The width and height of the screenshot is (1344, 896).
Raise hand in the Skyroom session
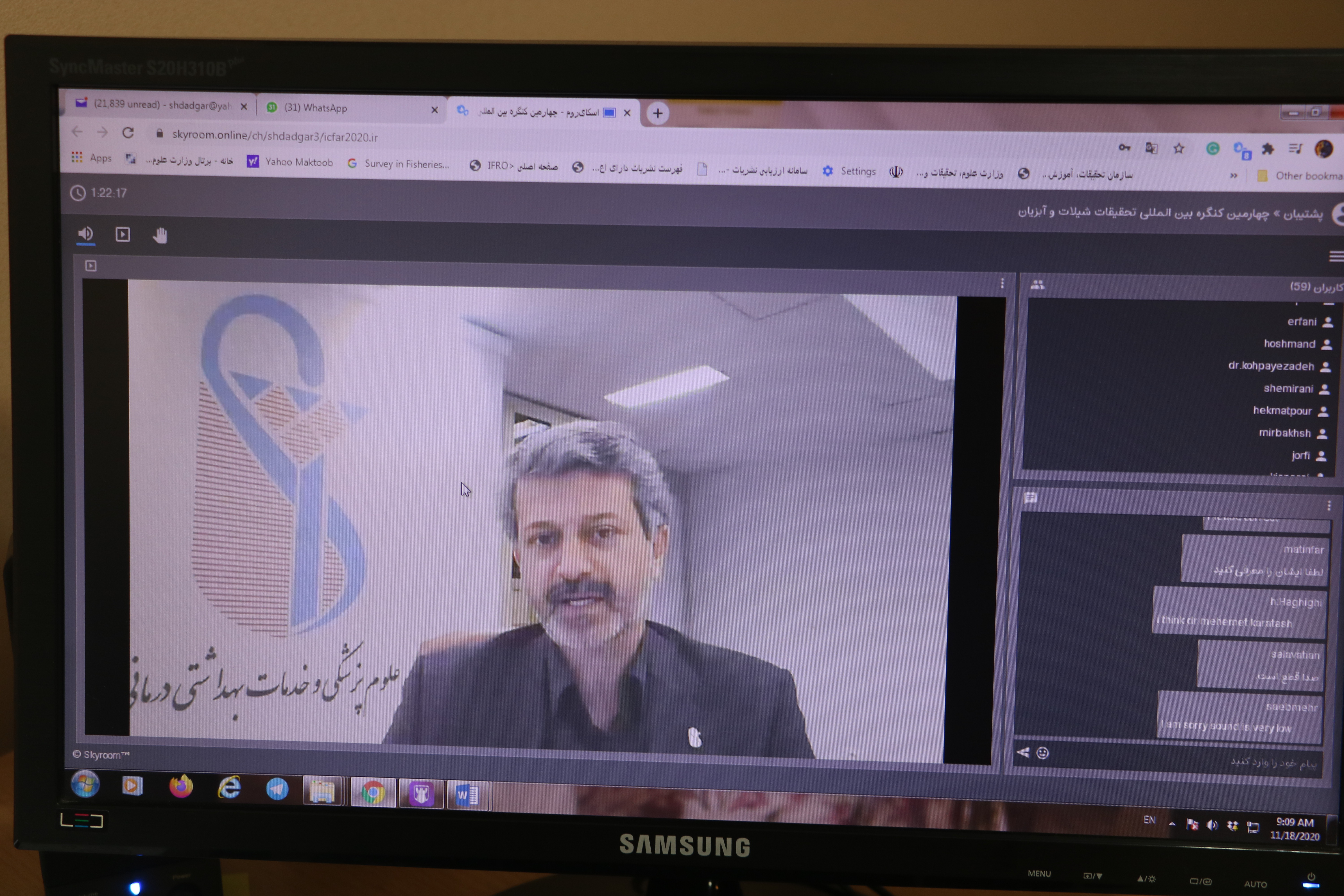(x=160, y=235)
